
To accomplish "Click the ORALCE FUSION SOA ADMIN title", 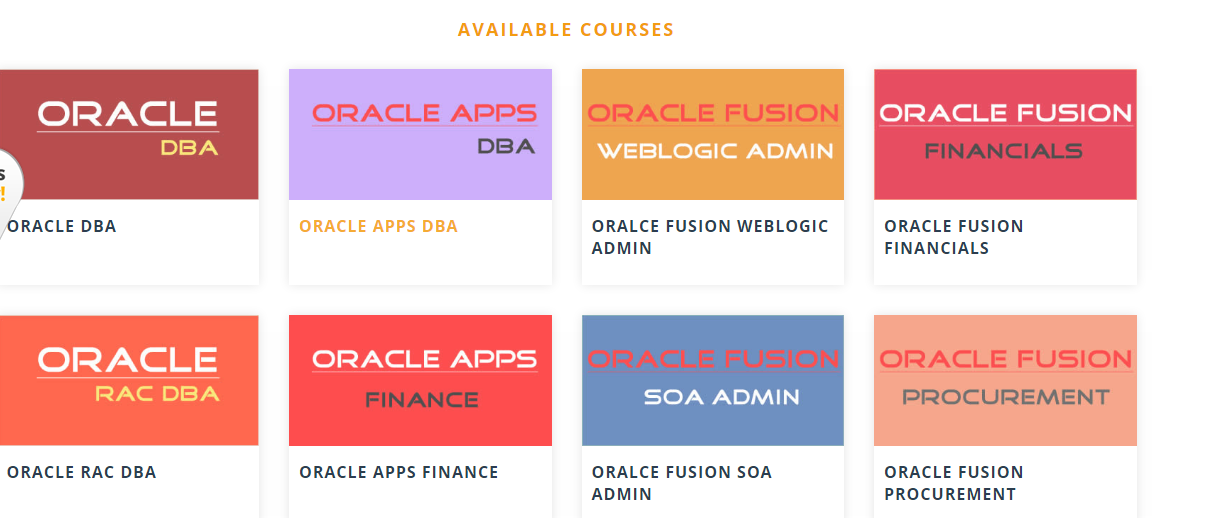I will (682, 483).
